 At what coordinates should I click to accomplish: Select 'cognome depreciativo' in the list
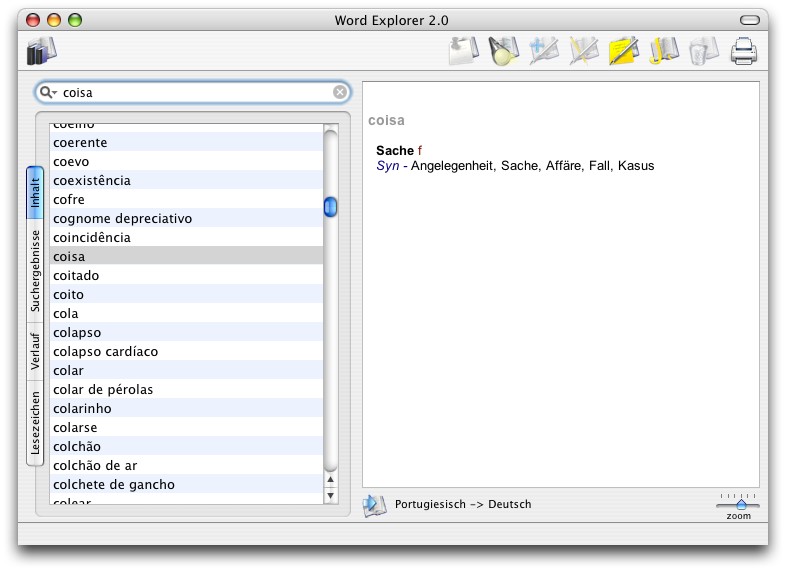tap(186, 219)
